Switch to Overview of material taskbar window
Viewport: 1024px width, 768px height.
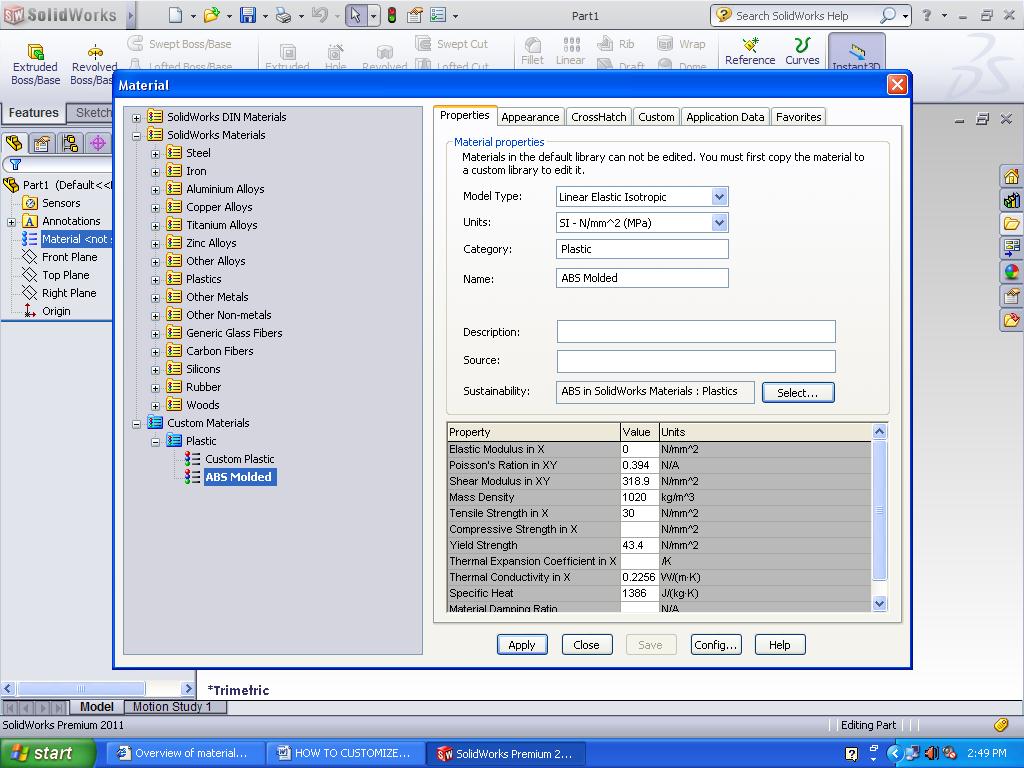click(185, 753)
